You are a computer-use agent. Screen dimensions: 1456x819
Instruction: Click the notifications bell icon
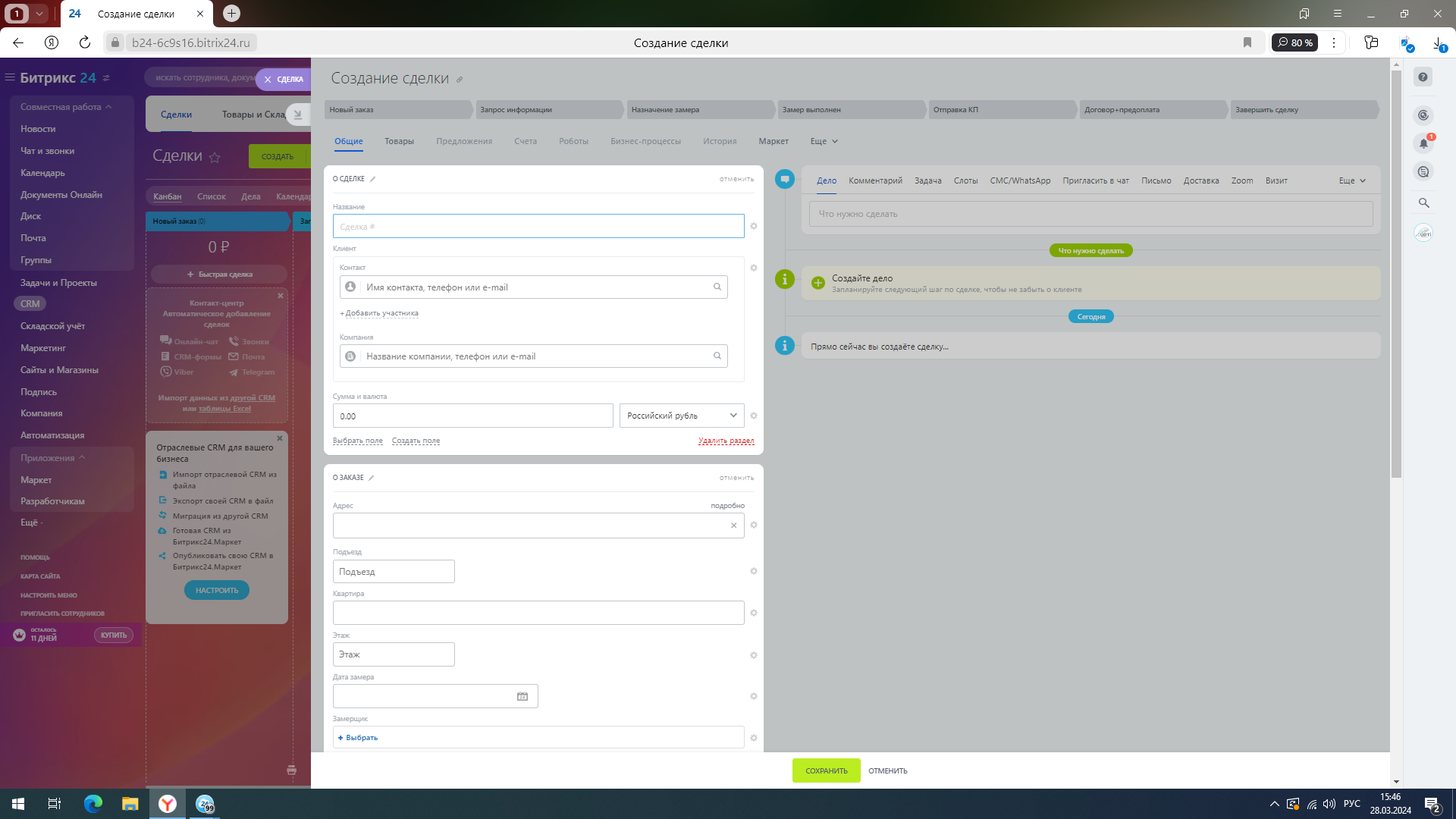(1423, 143)
